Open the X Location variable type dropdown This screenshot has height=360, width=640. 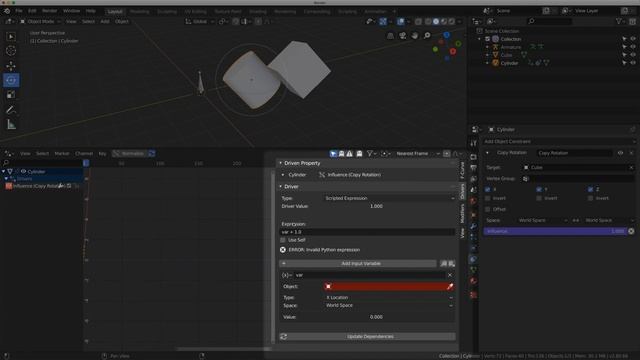pos(389,298)
